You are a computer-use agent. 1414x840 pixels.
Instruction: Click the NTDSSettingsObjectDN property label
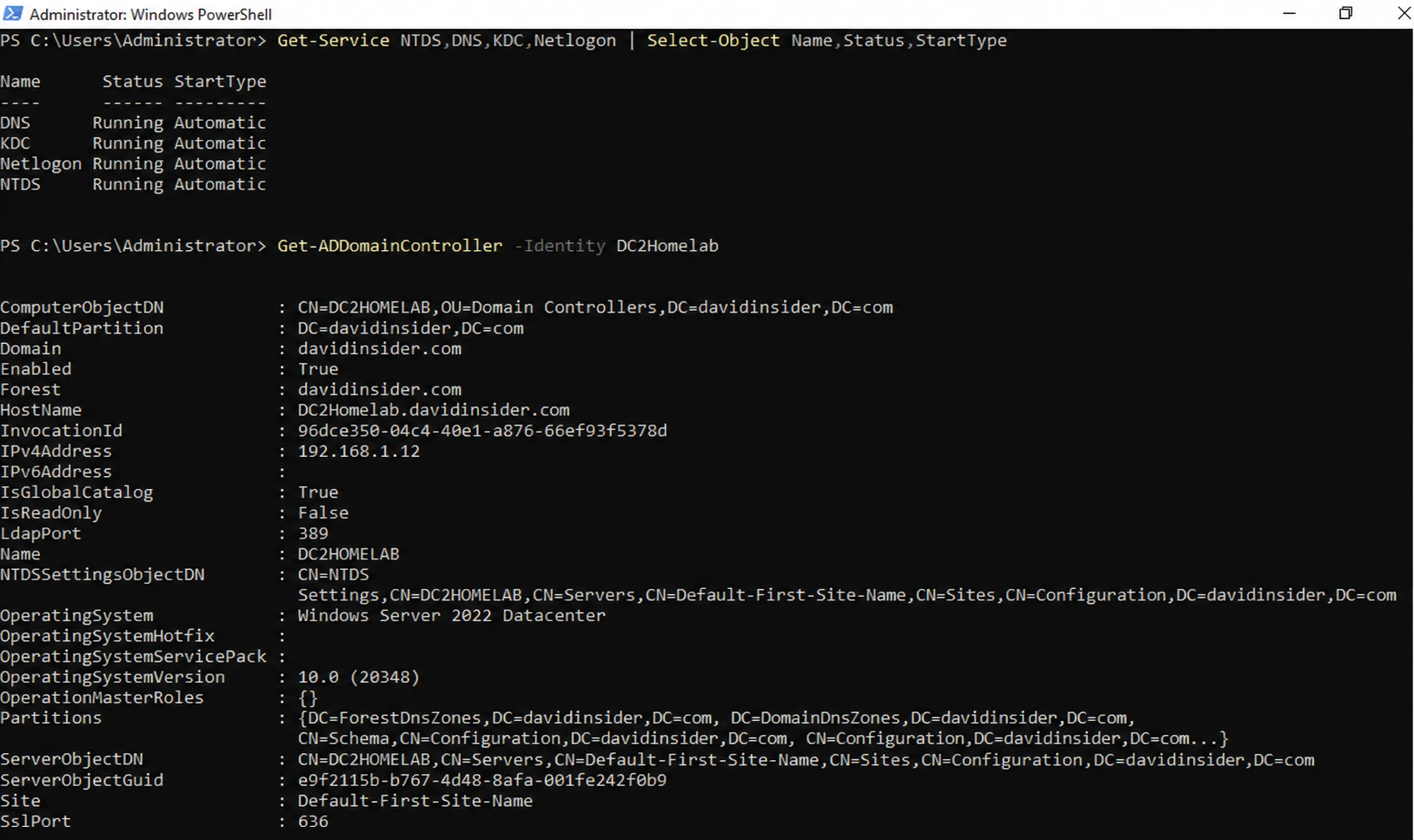click(103, 575)
